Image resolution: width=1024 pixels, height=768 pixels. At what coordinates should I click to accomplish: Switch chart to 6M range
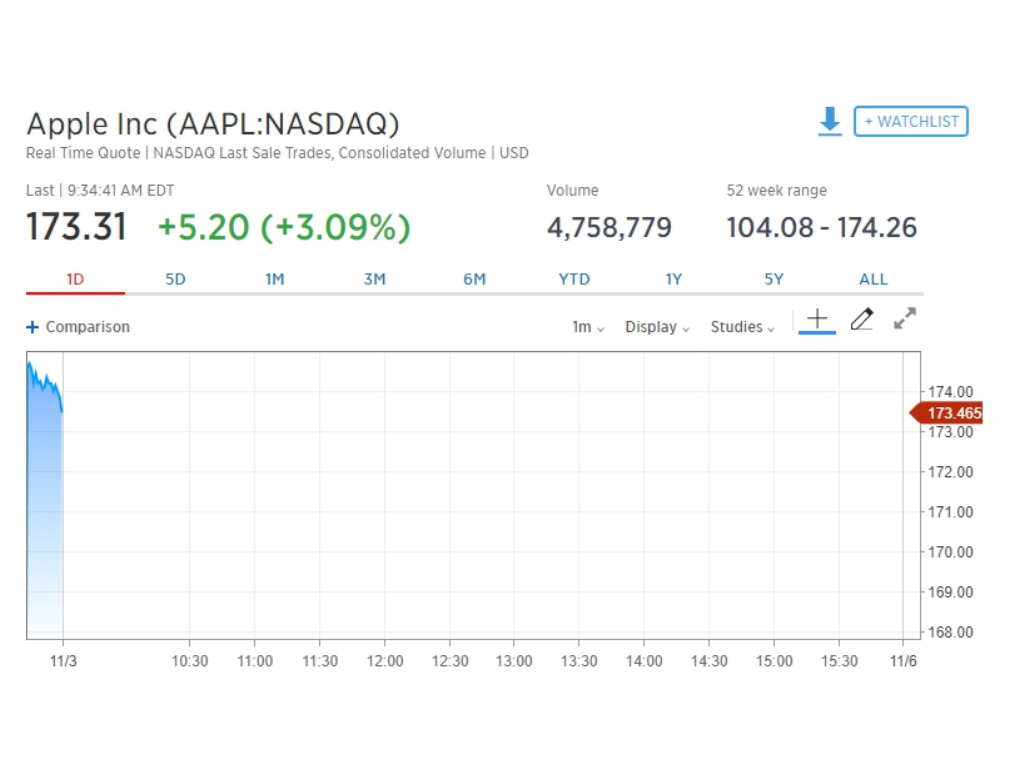(x=474, y=280)
